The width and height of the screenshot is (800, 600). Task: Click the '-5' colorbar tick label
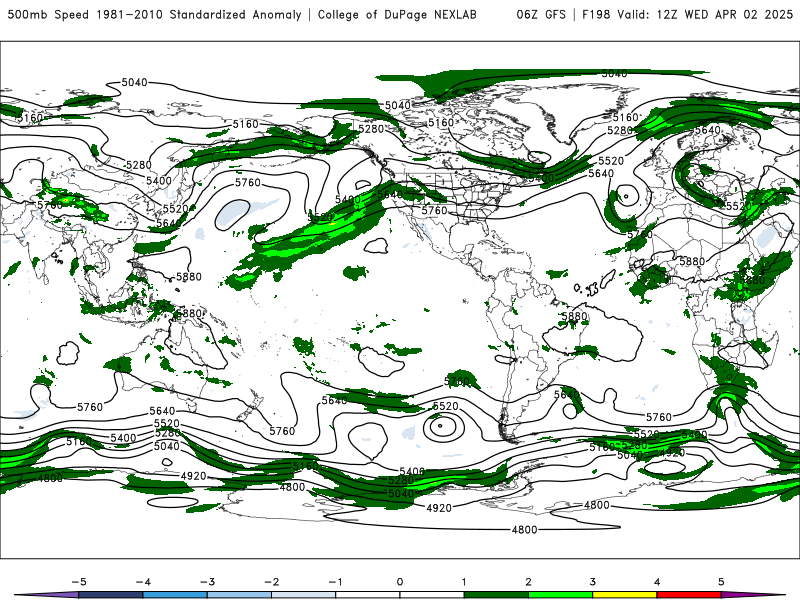click(x=79, y=582)
